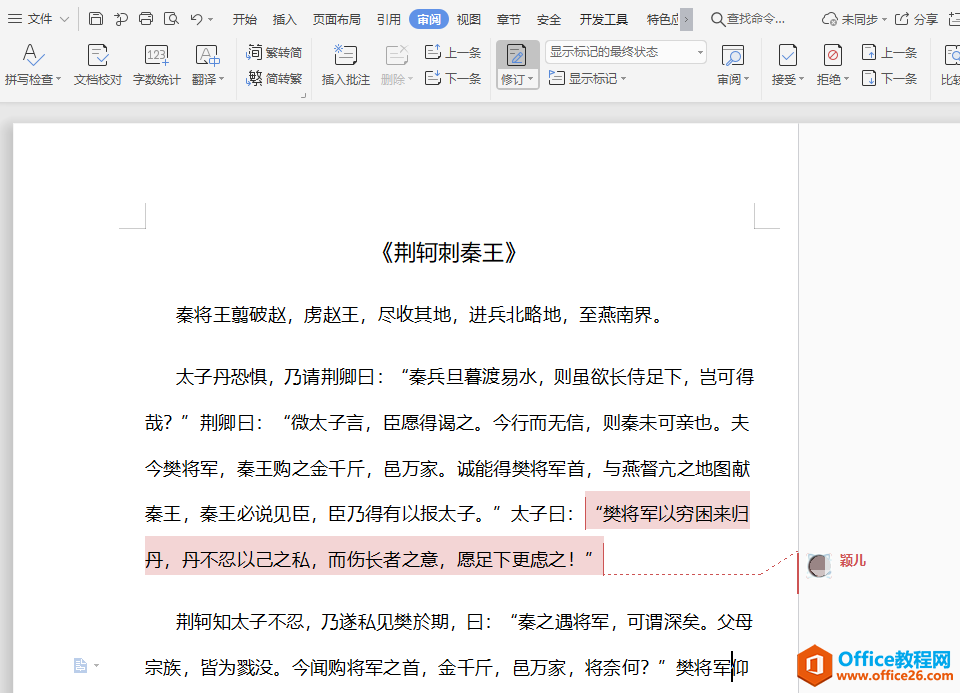Click the 删除 comment icon
Viewport: 960px width, 693px height.
coord(396,56)
